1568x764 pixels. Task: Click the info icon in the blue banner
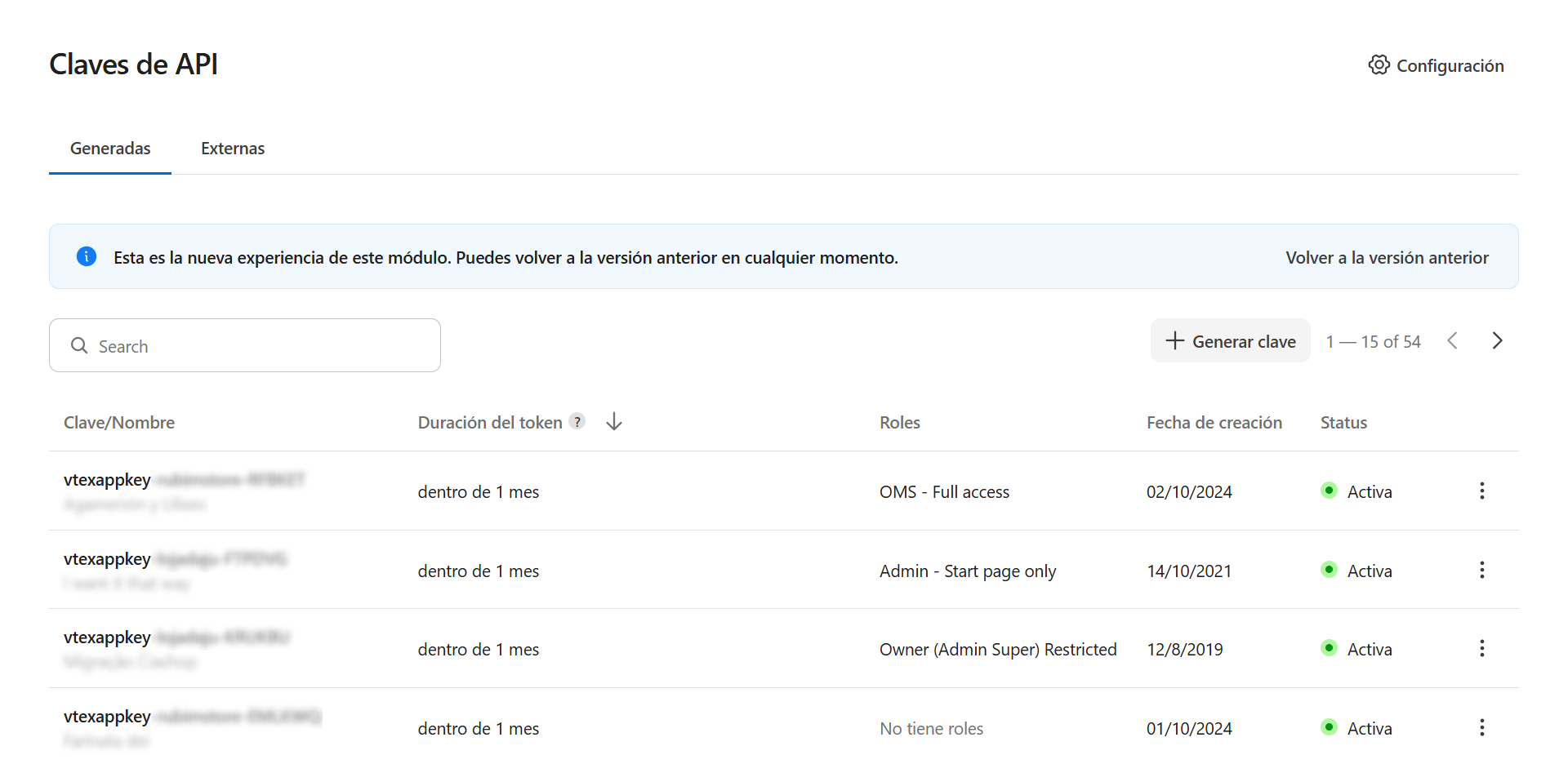click(87, 256)
